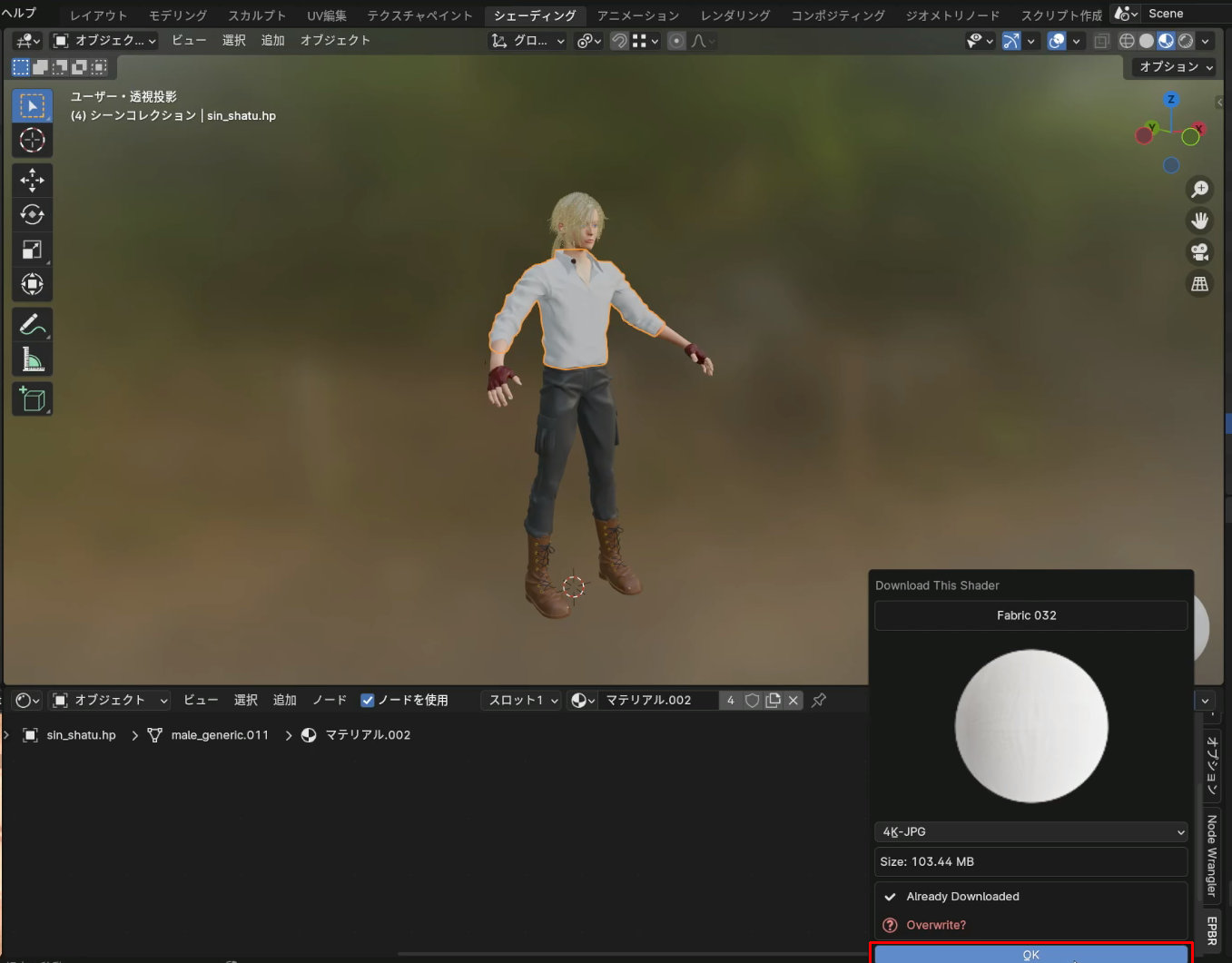Click Fabric 032 shader name field
Screen dimensions: 1232x963
[x=1030, y=615]
